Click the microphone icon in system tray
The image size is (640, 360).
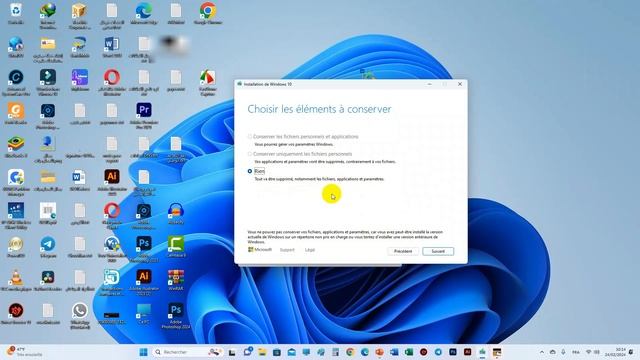pyautogui.click(x=563, y=352)
